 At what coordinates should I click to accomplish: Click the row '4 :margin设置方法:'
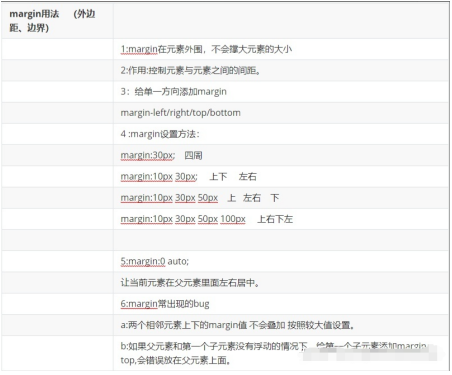click(225, 134)
